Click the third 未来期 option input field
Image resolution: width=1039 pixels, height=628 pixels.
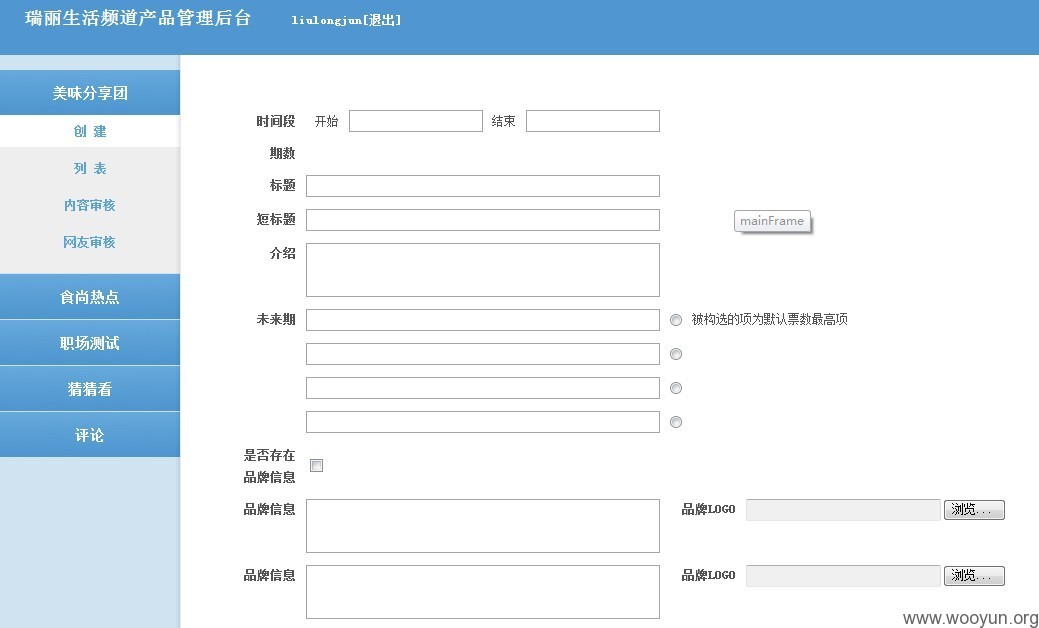pyautogui.click(x=482, y=388)
